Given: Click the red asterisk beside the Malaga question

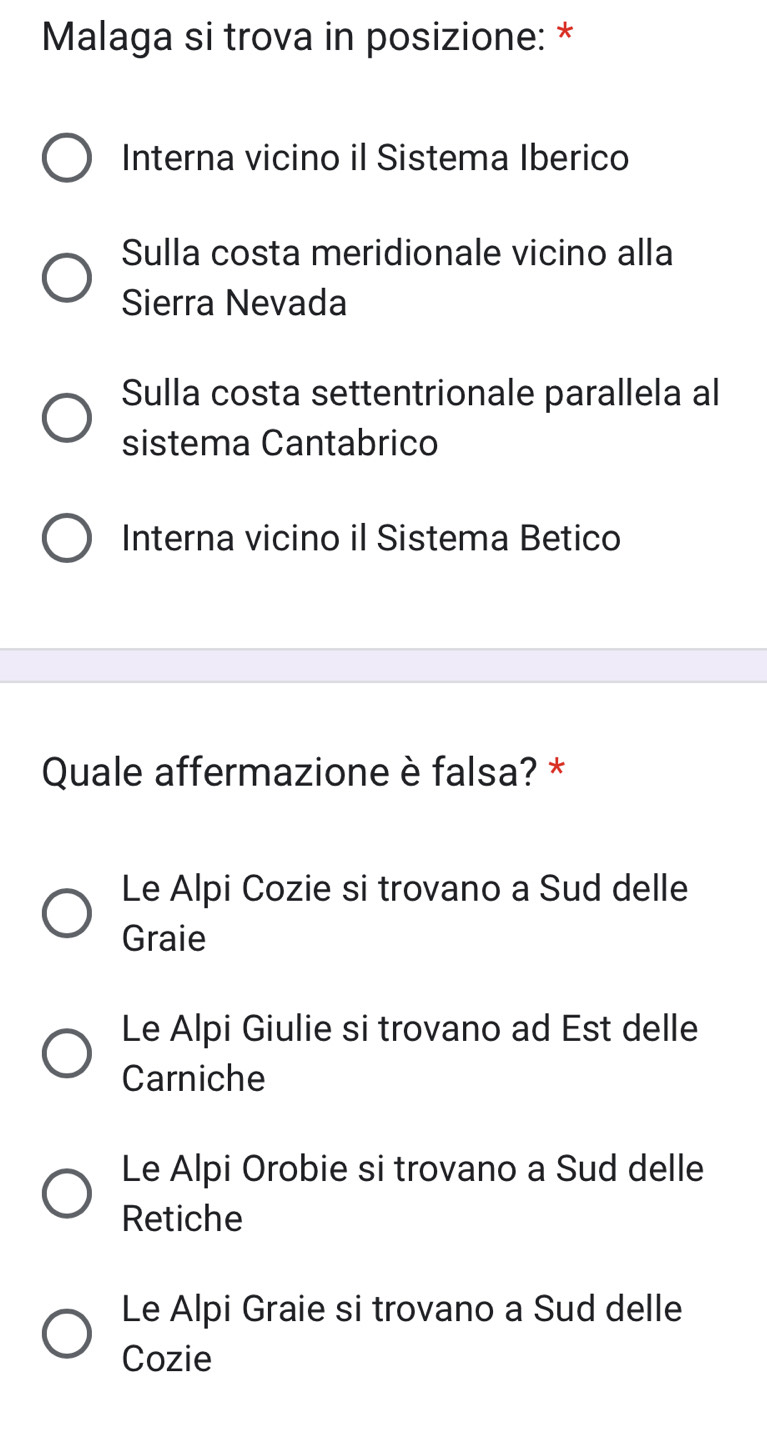Looking at the screenshot, I should tap(566, 33).
